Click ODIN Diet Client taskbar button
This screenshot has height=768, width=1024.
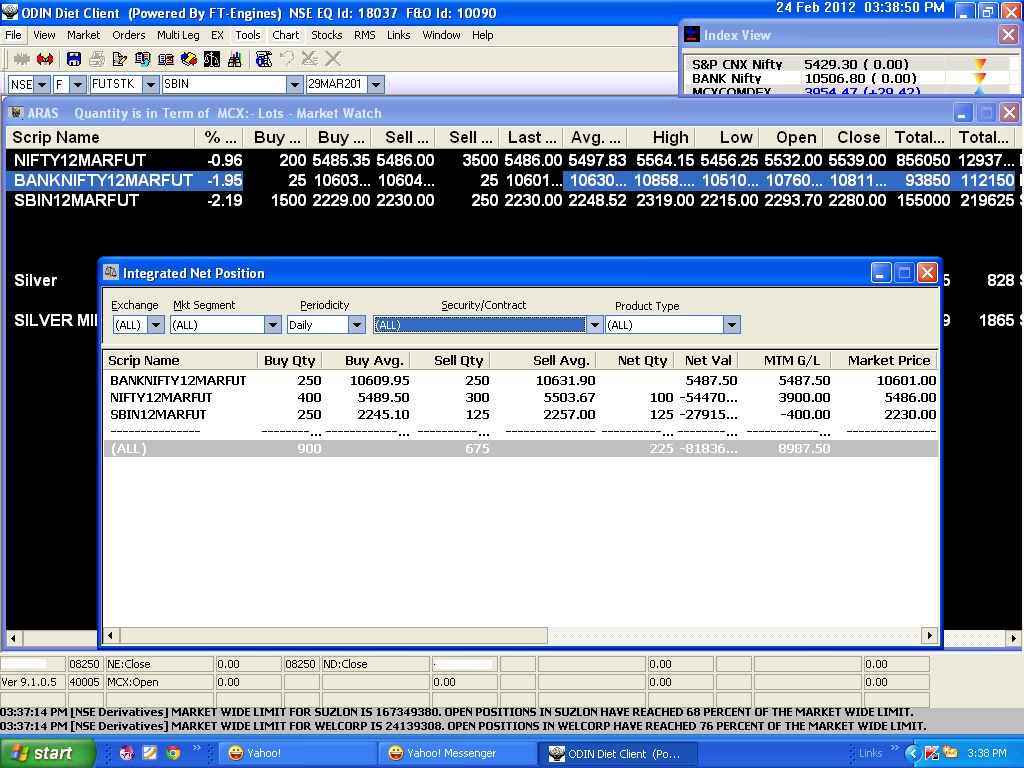tap(617, 753)
